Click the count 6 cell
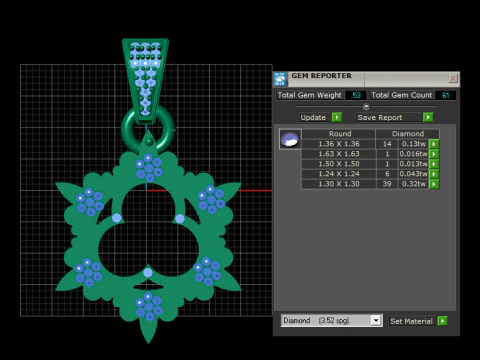 [387, 174]
